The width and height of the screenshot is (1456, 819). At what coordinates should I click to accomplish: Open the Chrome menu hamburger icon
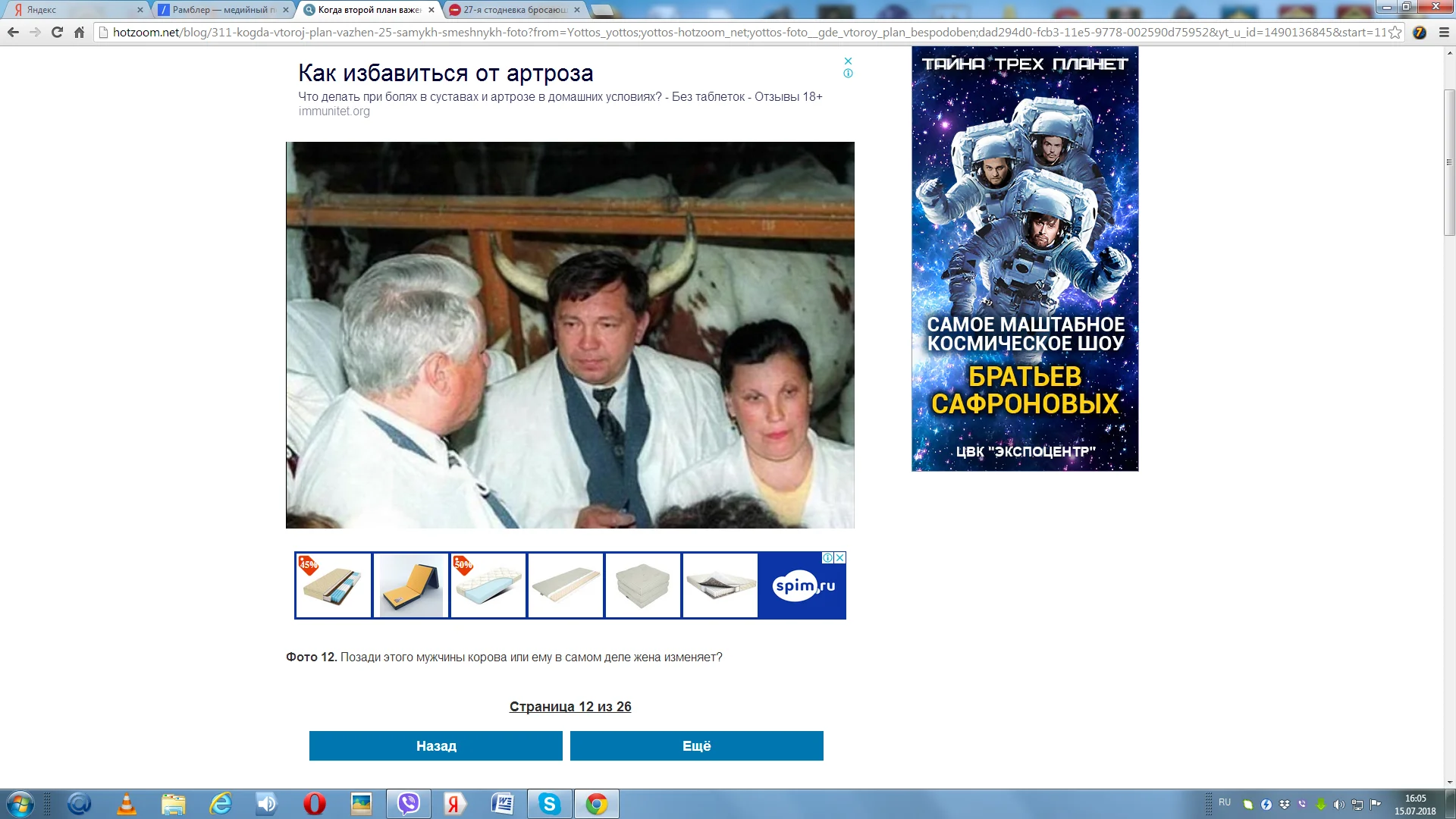[x=1444, y=33]
